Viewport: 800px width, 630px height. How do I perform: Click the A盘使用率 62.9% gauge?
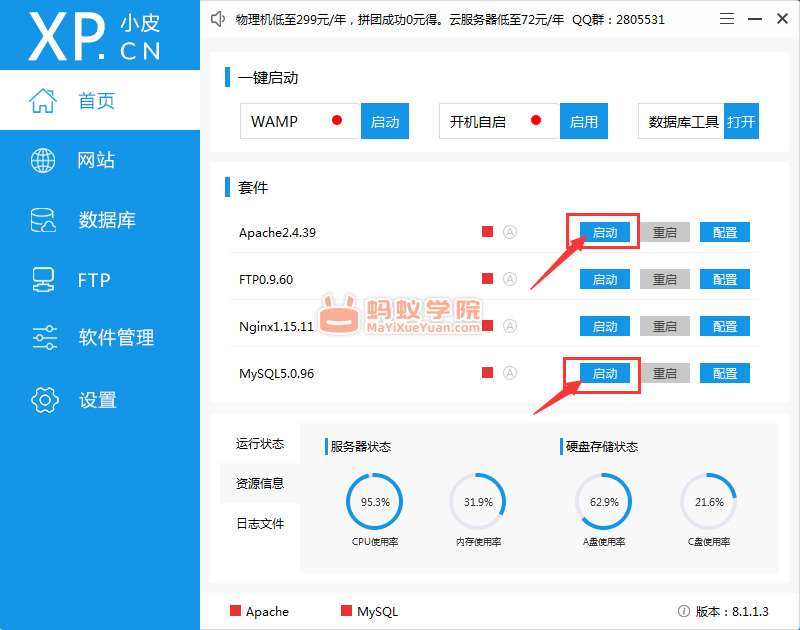tap(604, 501)
